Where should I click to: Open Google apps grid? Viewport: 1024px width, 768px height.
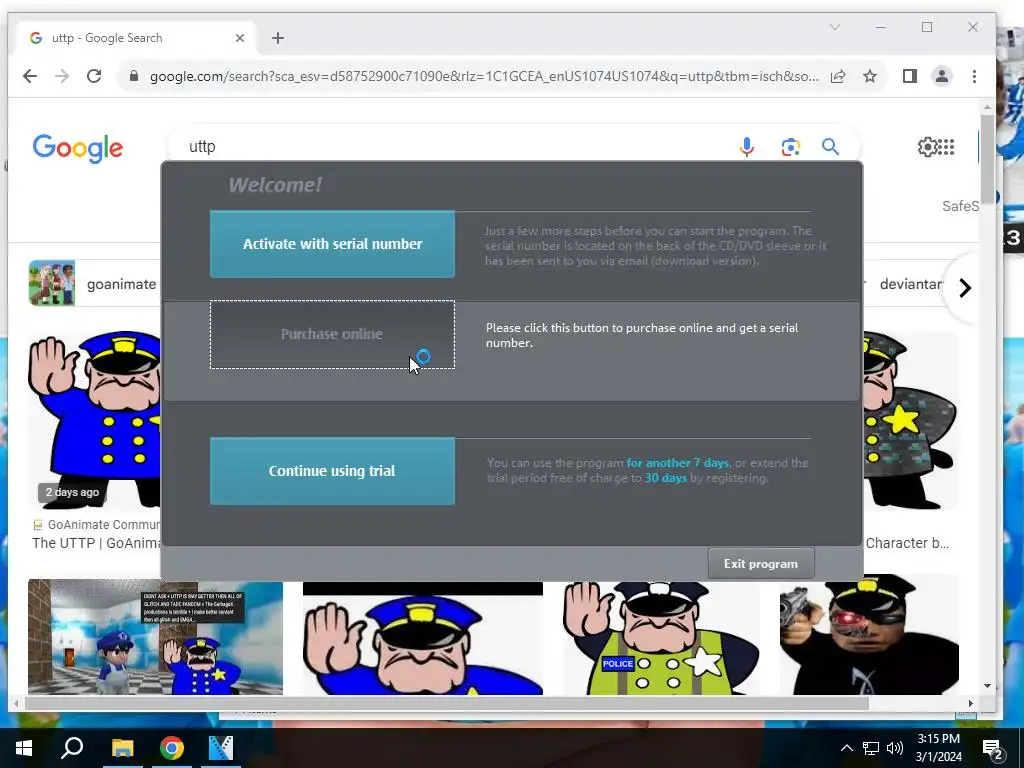(947, 147)
